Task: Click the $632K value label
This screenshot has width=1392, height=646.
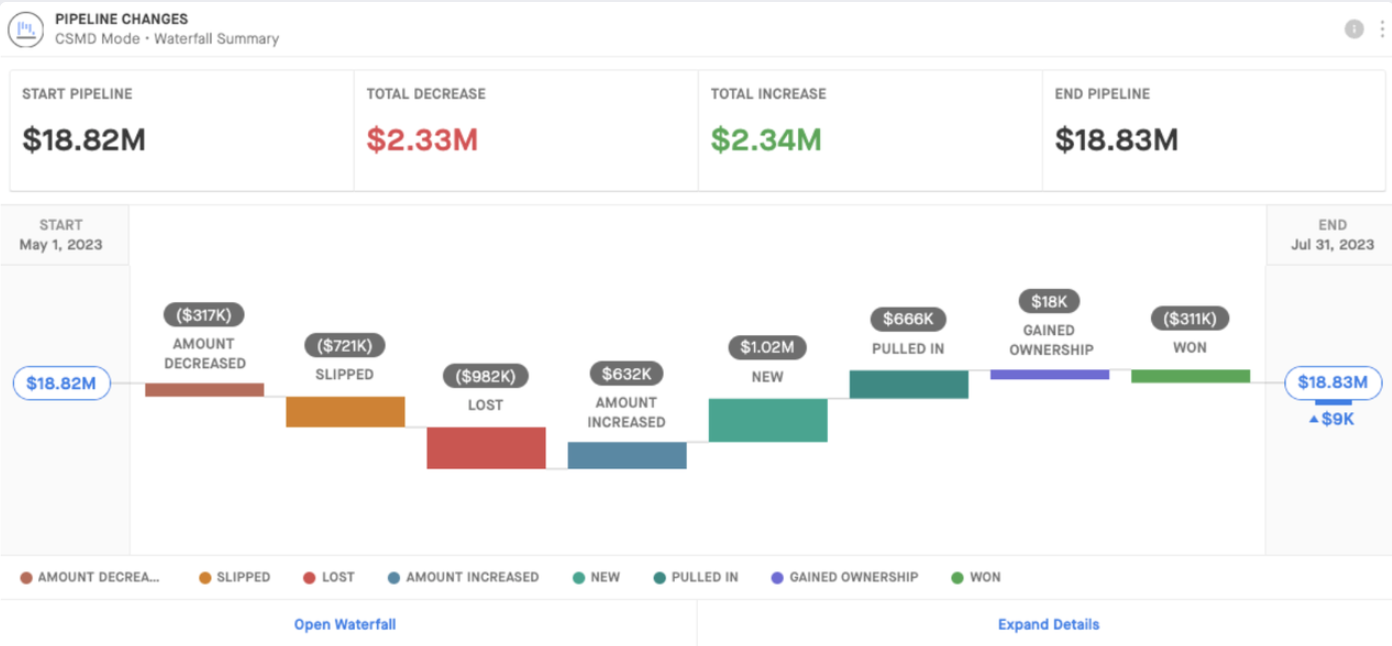Action: click(627, 374)
